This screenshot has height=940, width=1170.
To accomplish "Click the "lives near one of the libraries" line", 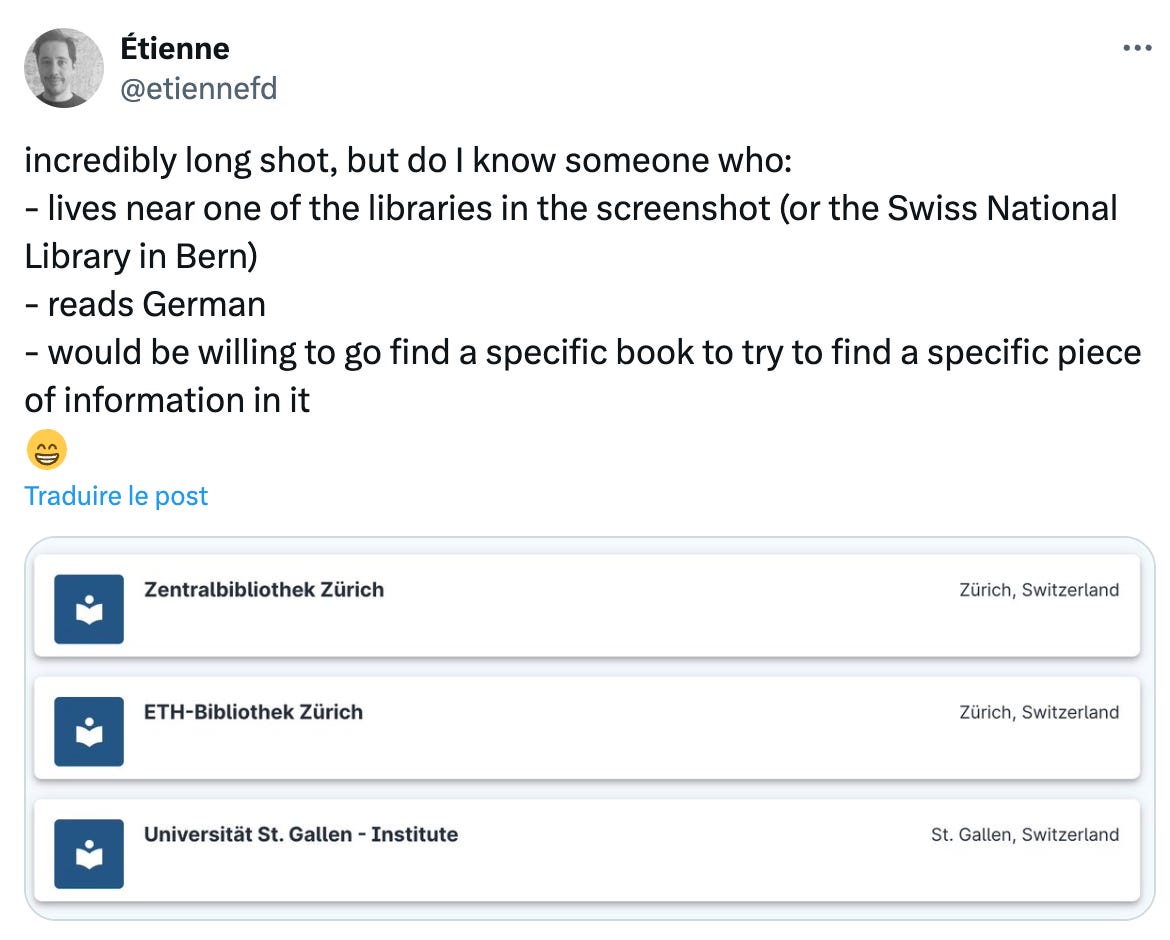I will (x=570, y=208).
